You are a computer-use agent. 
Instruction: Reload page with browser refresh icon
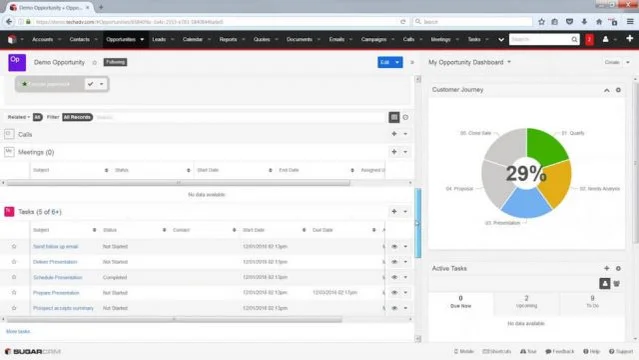[x=403, y=22]
